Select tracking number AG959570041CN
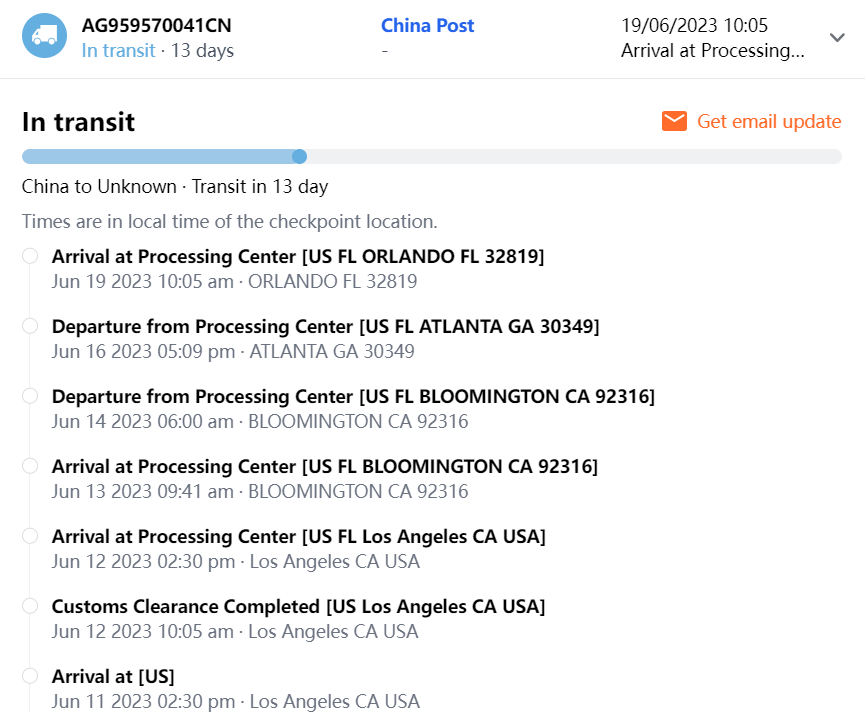The height and width of the screenshot is (713, 865). [x=156, y=25]
